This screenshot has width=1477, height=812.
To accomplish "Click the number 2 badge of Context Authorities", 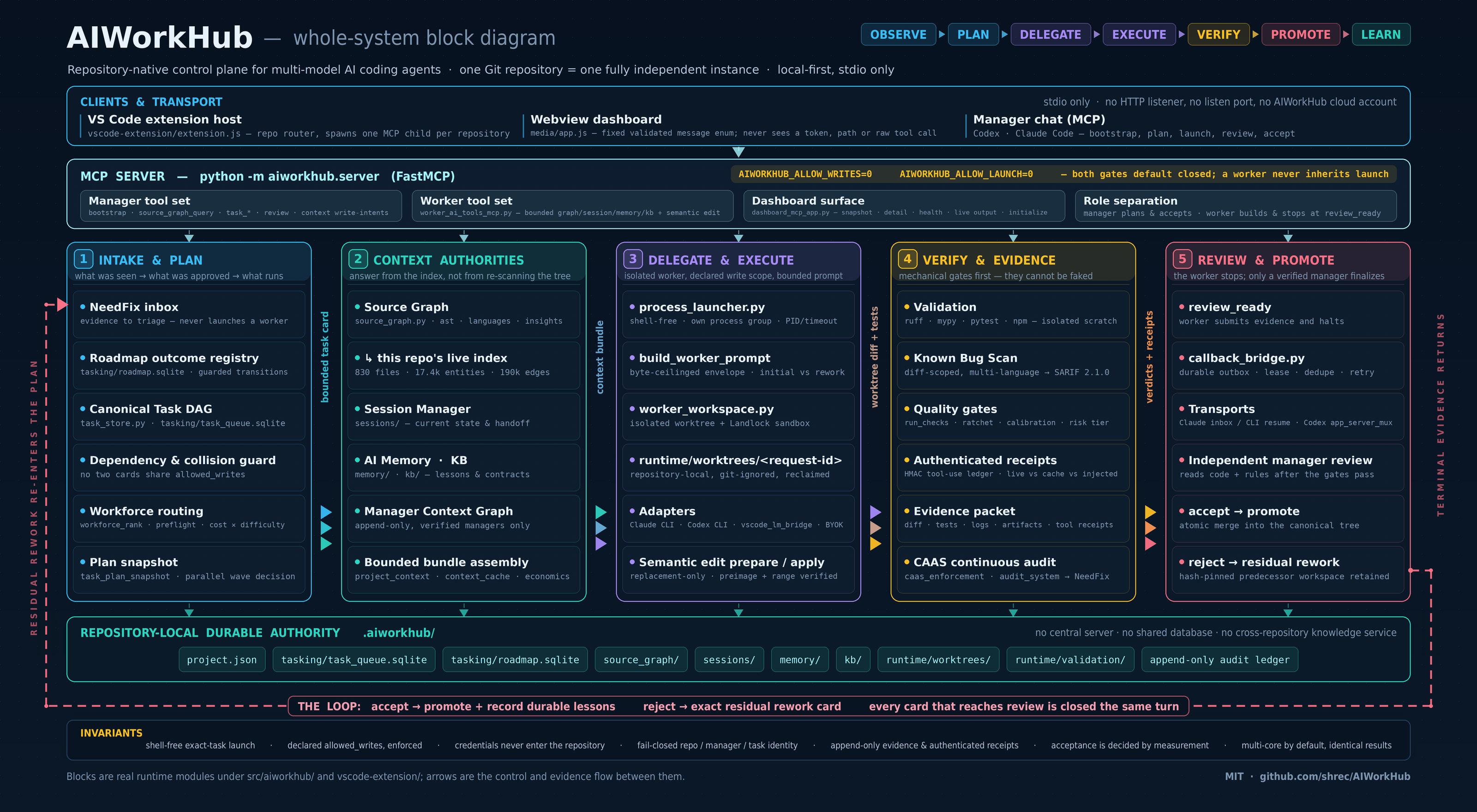I will click(x=358, y=259).
